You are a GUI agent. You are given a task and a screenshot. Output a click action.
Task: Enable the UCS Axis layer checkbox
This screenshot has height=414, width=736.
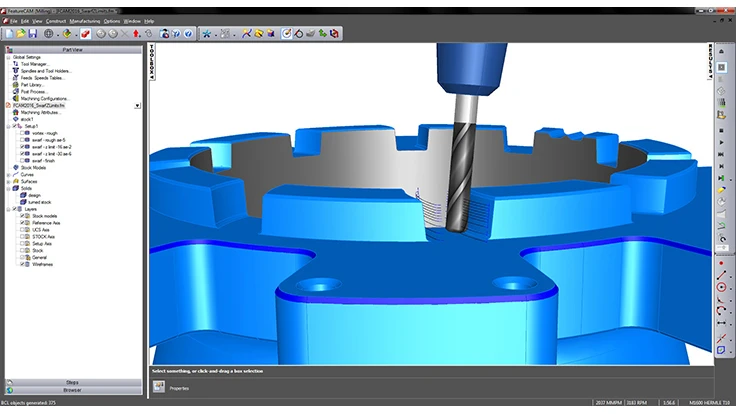click(x=24, y=229)
